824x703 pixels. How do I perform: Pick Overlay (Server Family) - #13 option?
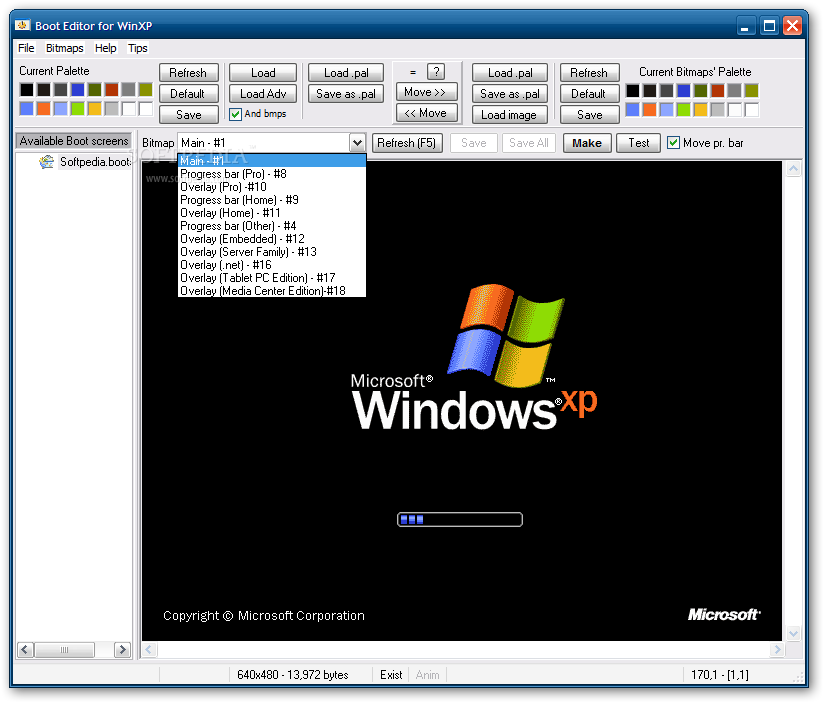[272, 252]
